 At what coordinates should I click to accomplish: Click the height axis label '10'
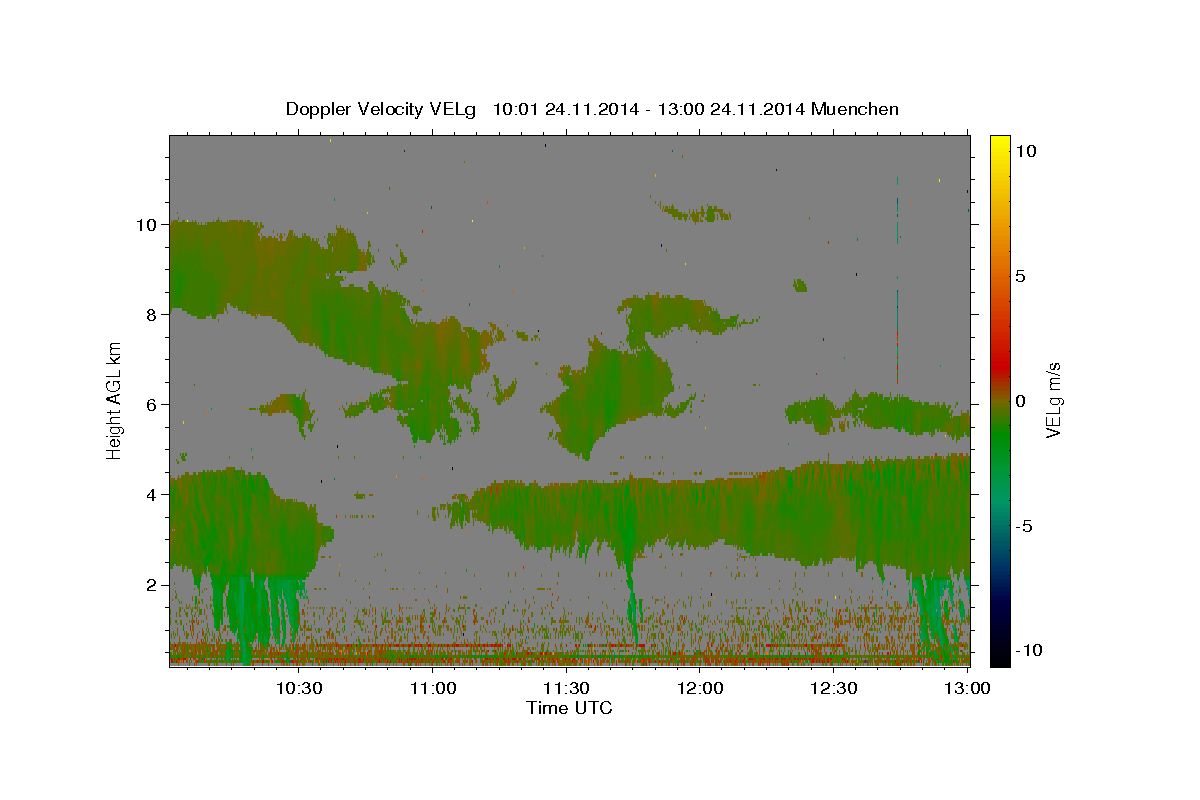tap(148, 224)
